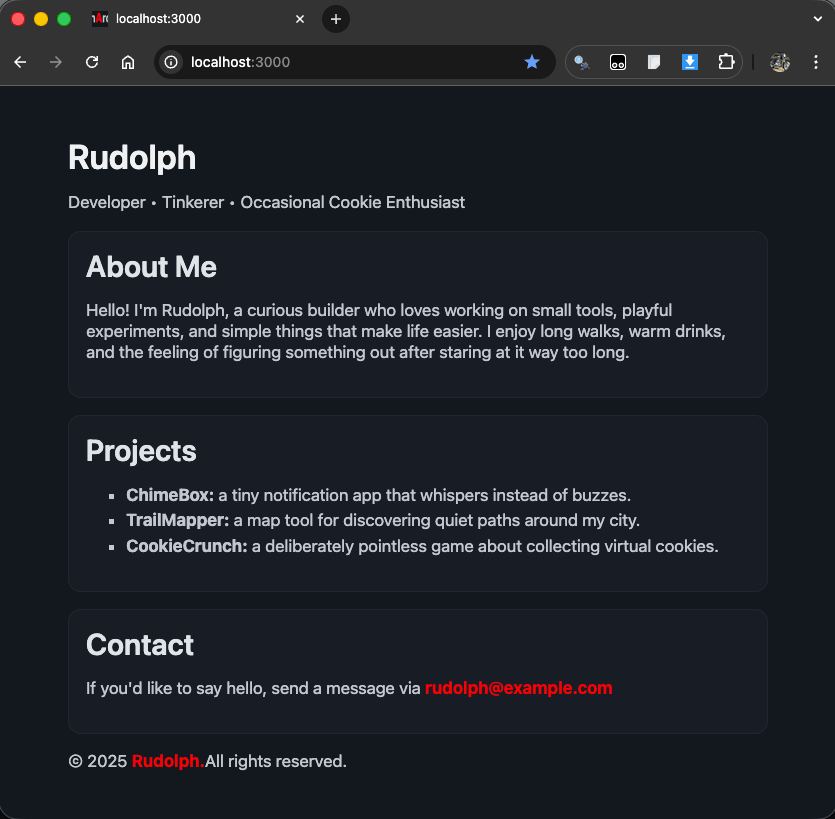Reload the localhost page

pyautogui.click(x=92, y=62)
